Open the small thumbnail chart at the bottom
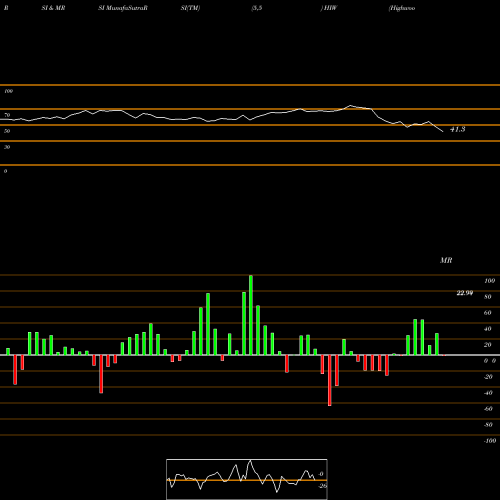 [x=247, y=479]
